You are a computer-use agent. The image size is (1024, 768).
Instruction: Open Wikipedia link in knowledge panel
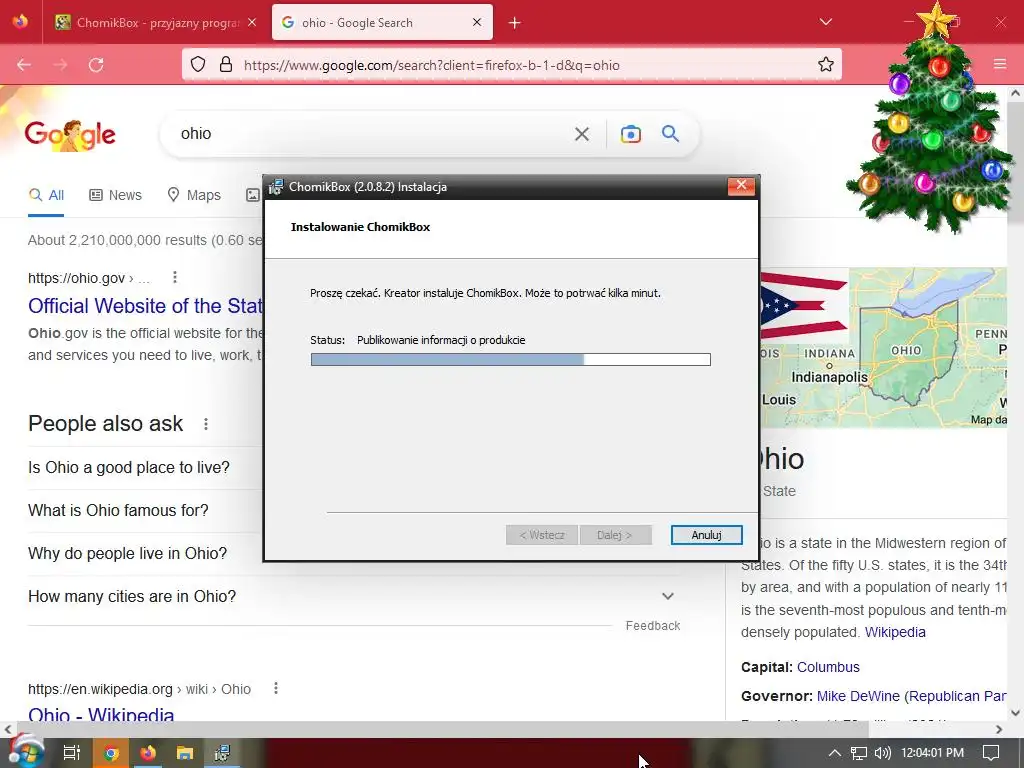tap(895, 632)
